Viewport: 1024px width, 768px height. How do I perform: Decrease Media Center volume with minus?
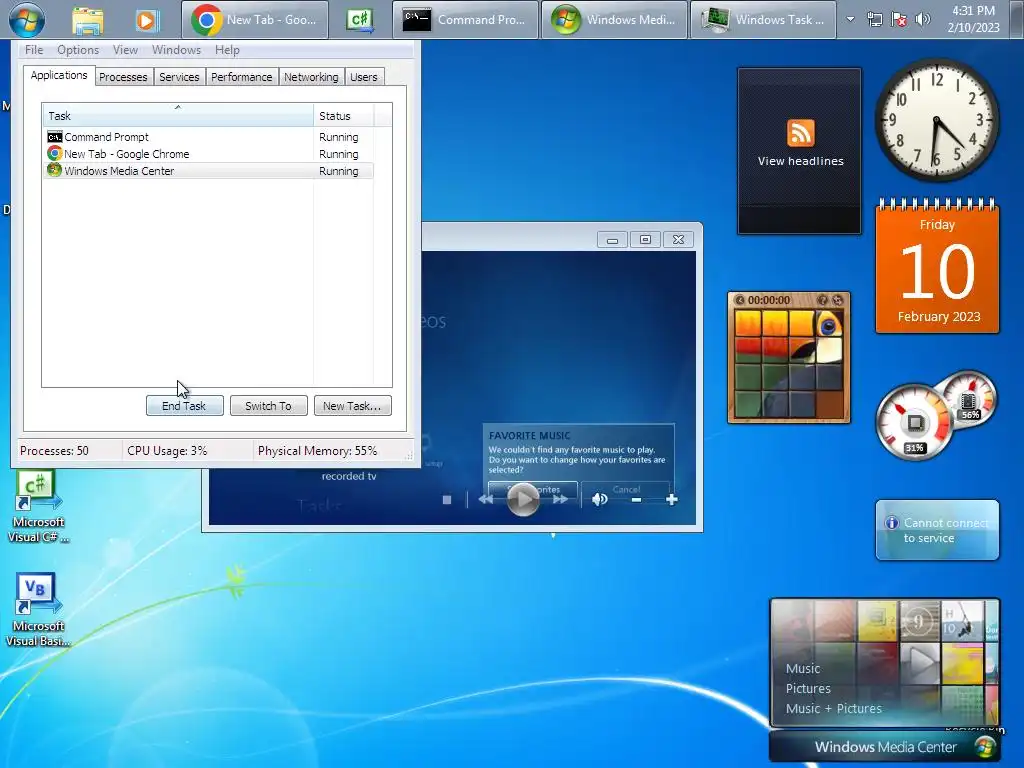pos(636,500)
